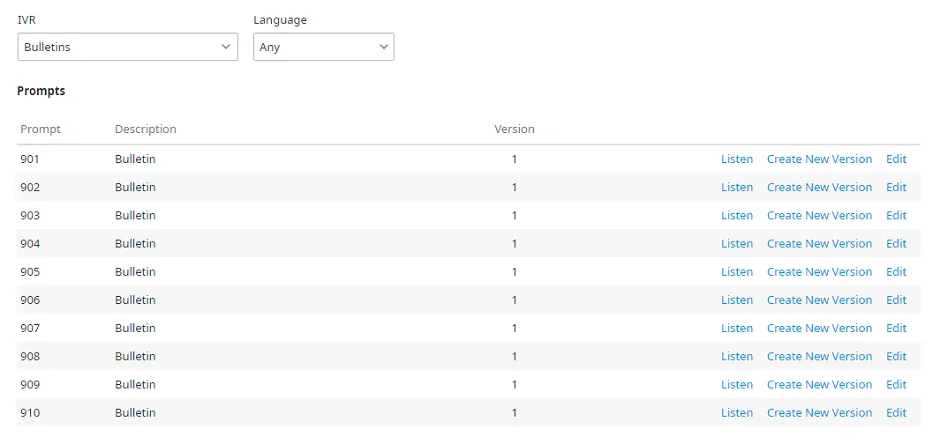Click Bulletin description in row 910
Image resolution: width=940 pixels, height=444 pixels.
(x=135, y=412)
